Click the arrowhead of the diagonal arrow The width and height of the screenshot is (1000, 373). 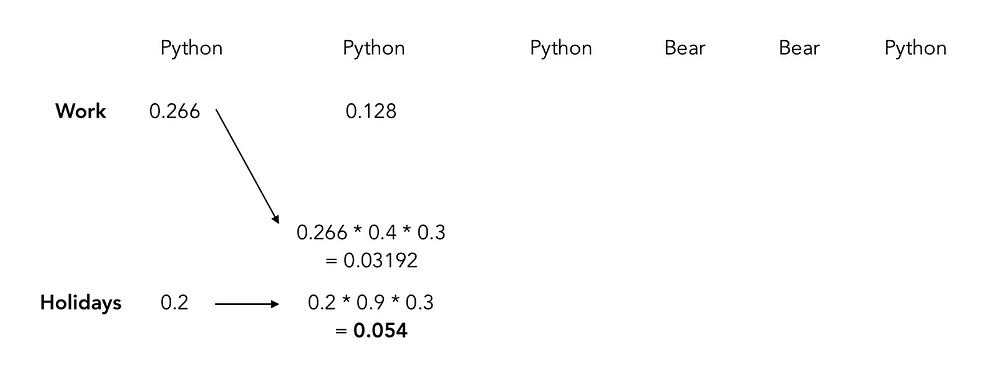tap(276, 218)
